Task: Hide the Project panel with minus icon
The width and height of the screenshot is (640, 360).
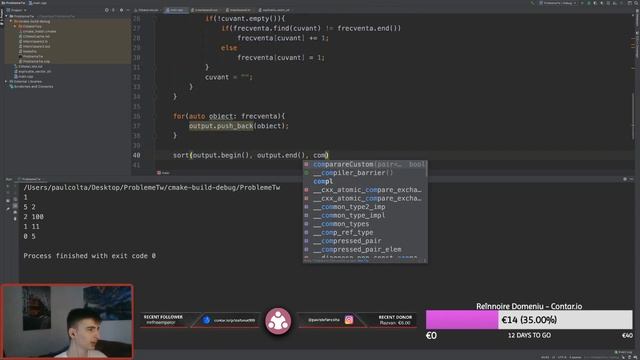Action: pyautogui.click(x=128, y=10)
